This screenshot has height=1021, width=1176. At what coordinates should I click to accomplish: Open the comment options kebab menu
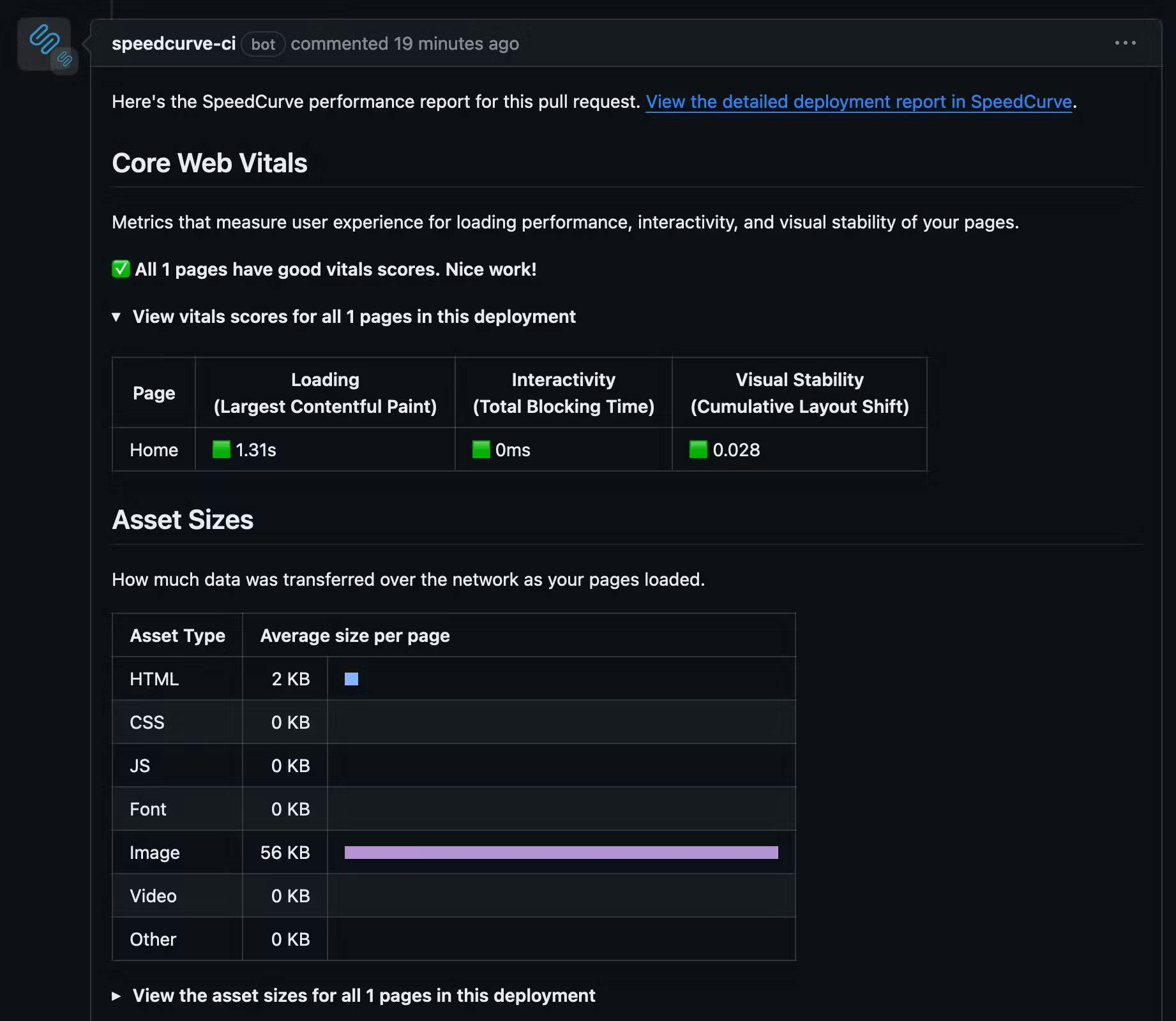[1126, 43]
